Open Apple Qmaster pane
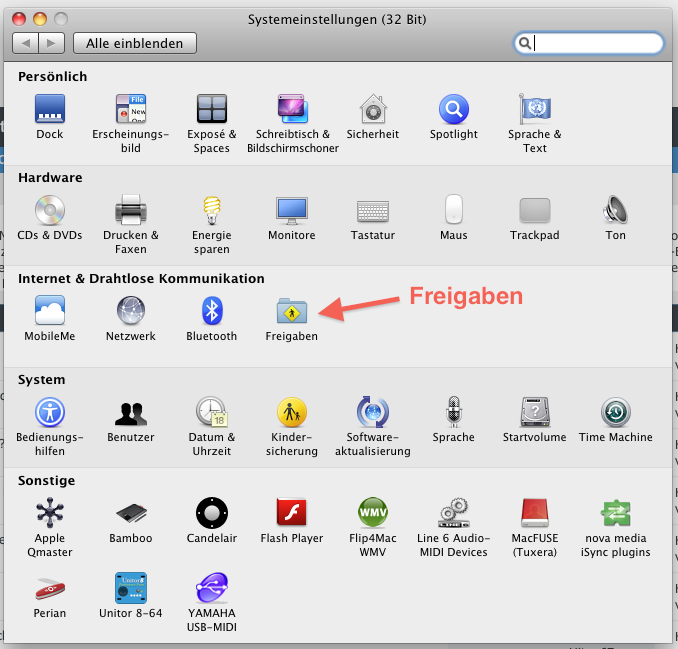The height and width of the screenshot is (649, 678). 50,513
